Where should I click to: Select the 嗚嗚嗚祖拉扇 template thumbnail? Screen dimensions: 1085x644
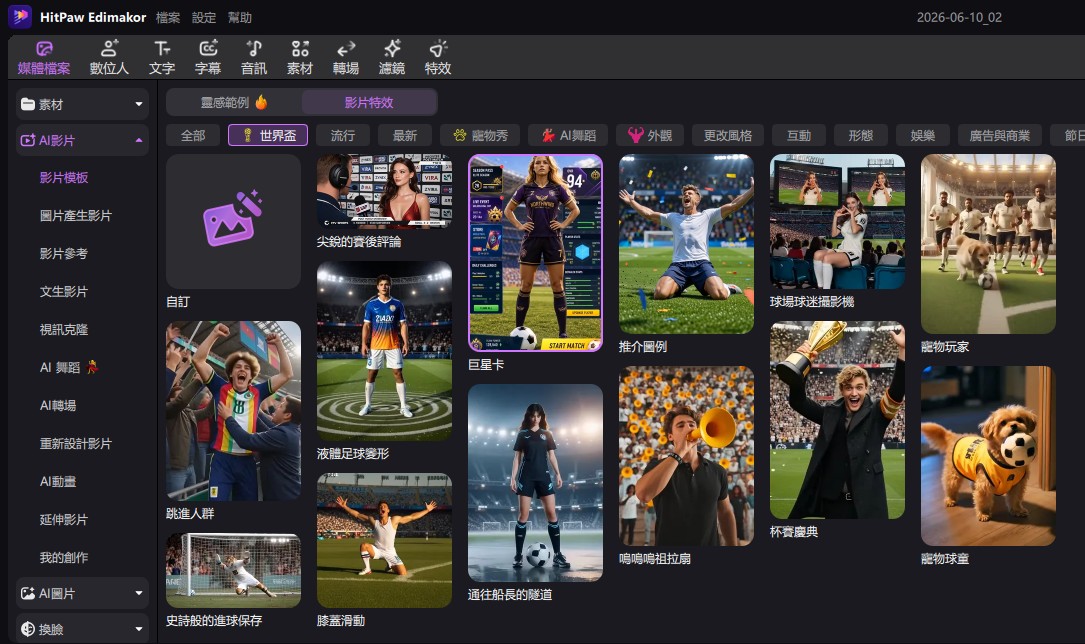pyautogui.click(x=686, y=456)
